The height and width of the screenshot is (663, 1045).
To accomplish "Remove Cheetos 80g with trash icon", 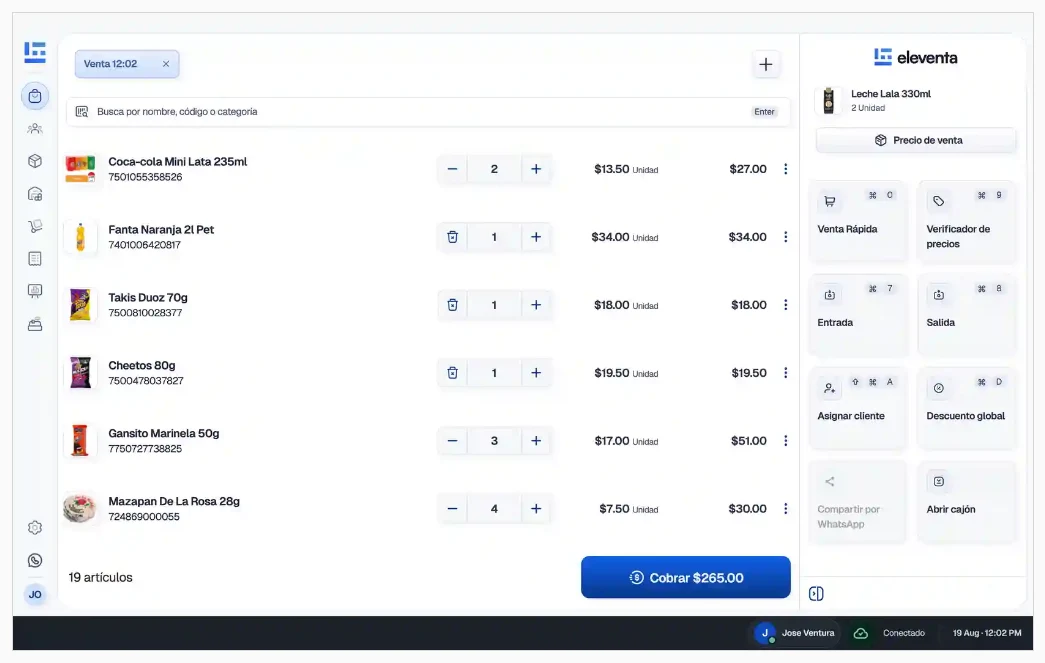I will (453, 373).
